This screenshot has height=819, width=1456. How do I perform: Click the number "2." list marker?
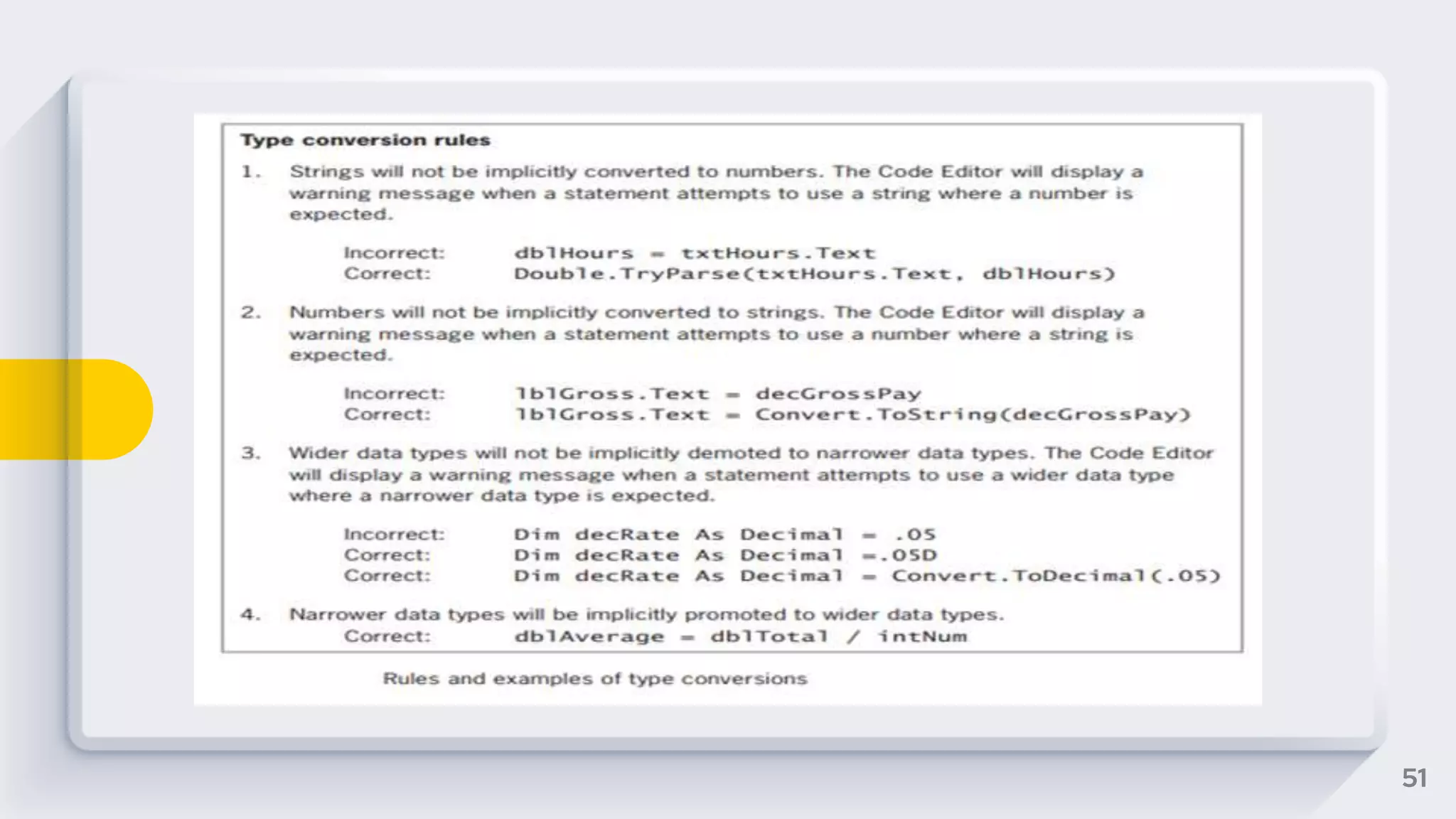251,313
